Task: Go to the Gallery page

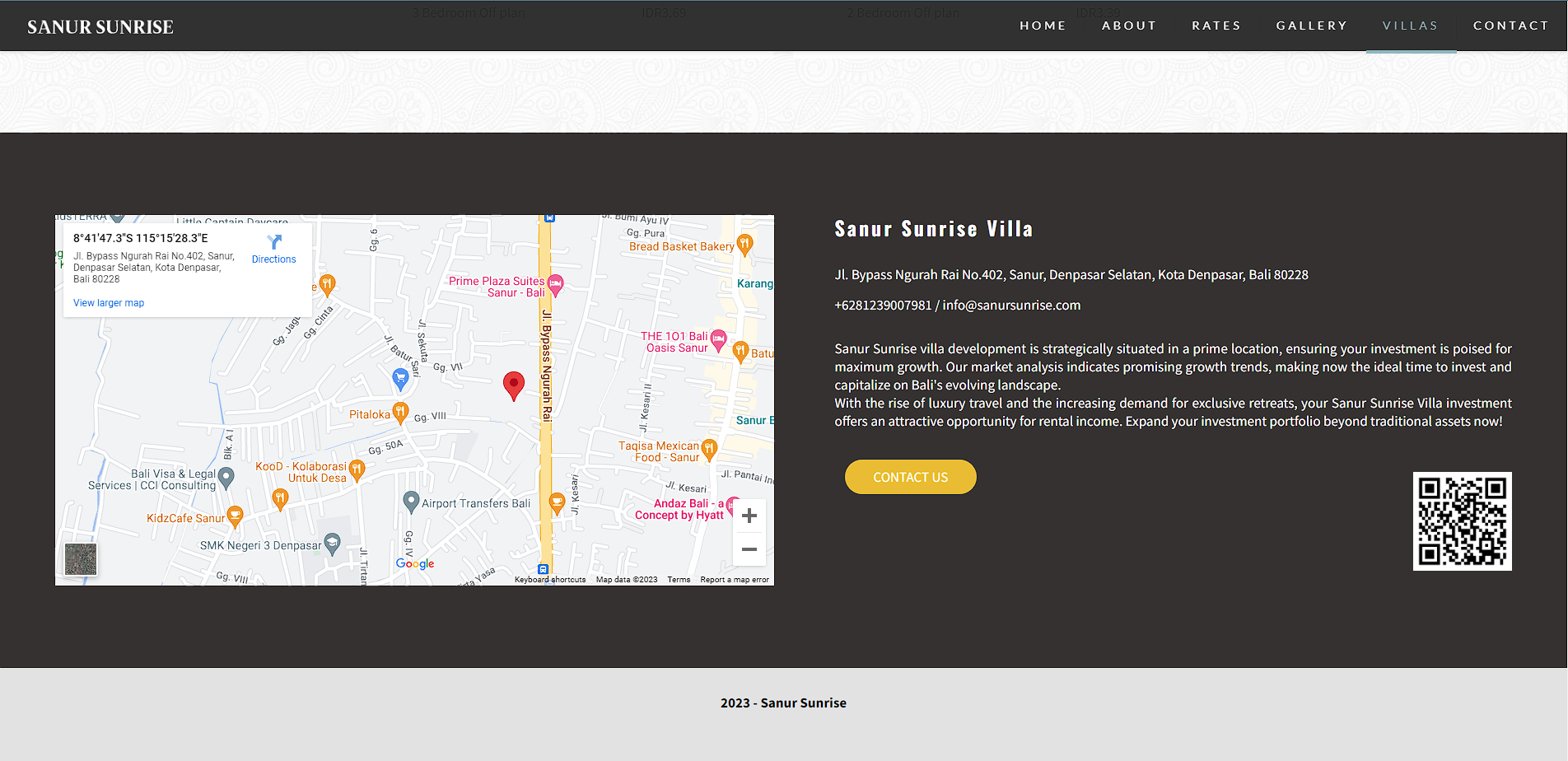Action: pos(1311,26)
